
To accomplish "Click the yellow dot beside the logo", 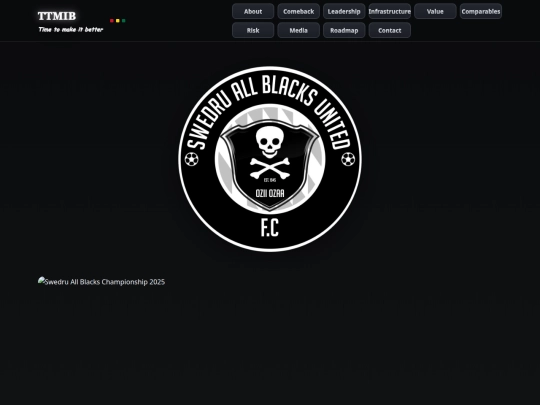I will pyautogui.click(x=117, y=21).
